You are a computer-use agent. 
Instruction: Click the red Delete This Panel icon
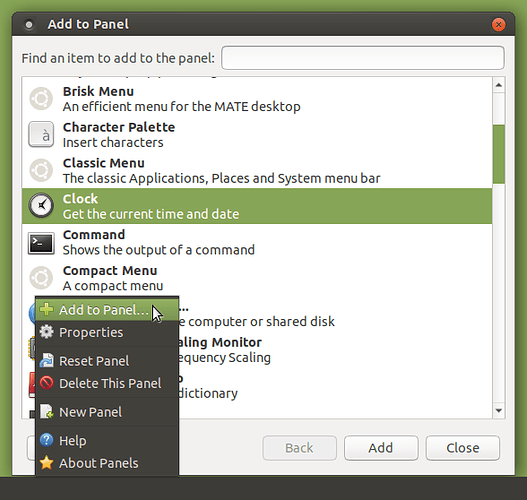[46, 383]
